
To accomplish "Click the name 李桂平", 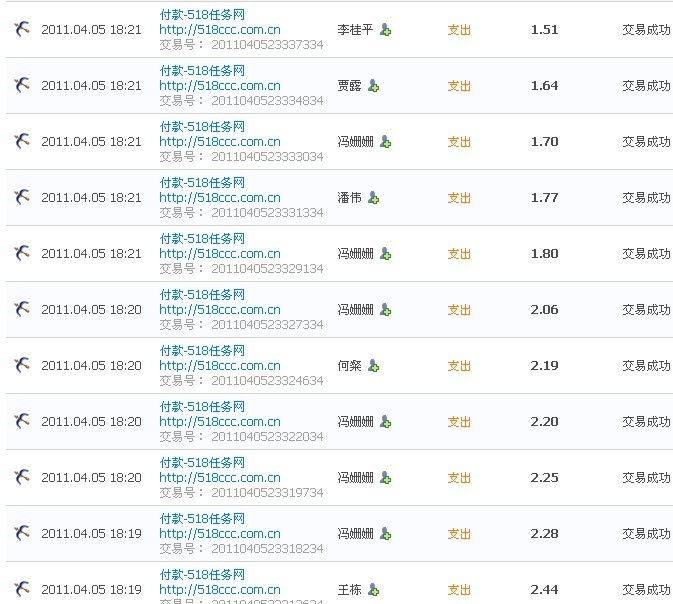I will point(355,30).
